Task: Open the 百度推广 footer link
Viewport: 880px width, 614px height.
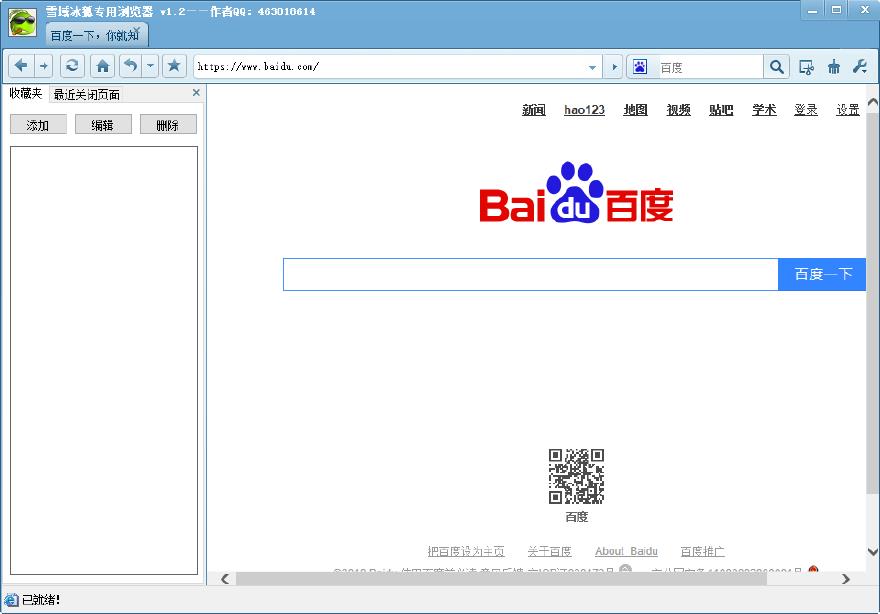Action: coord(702,551)
